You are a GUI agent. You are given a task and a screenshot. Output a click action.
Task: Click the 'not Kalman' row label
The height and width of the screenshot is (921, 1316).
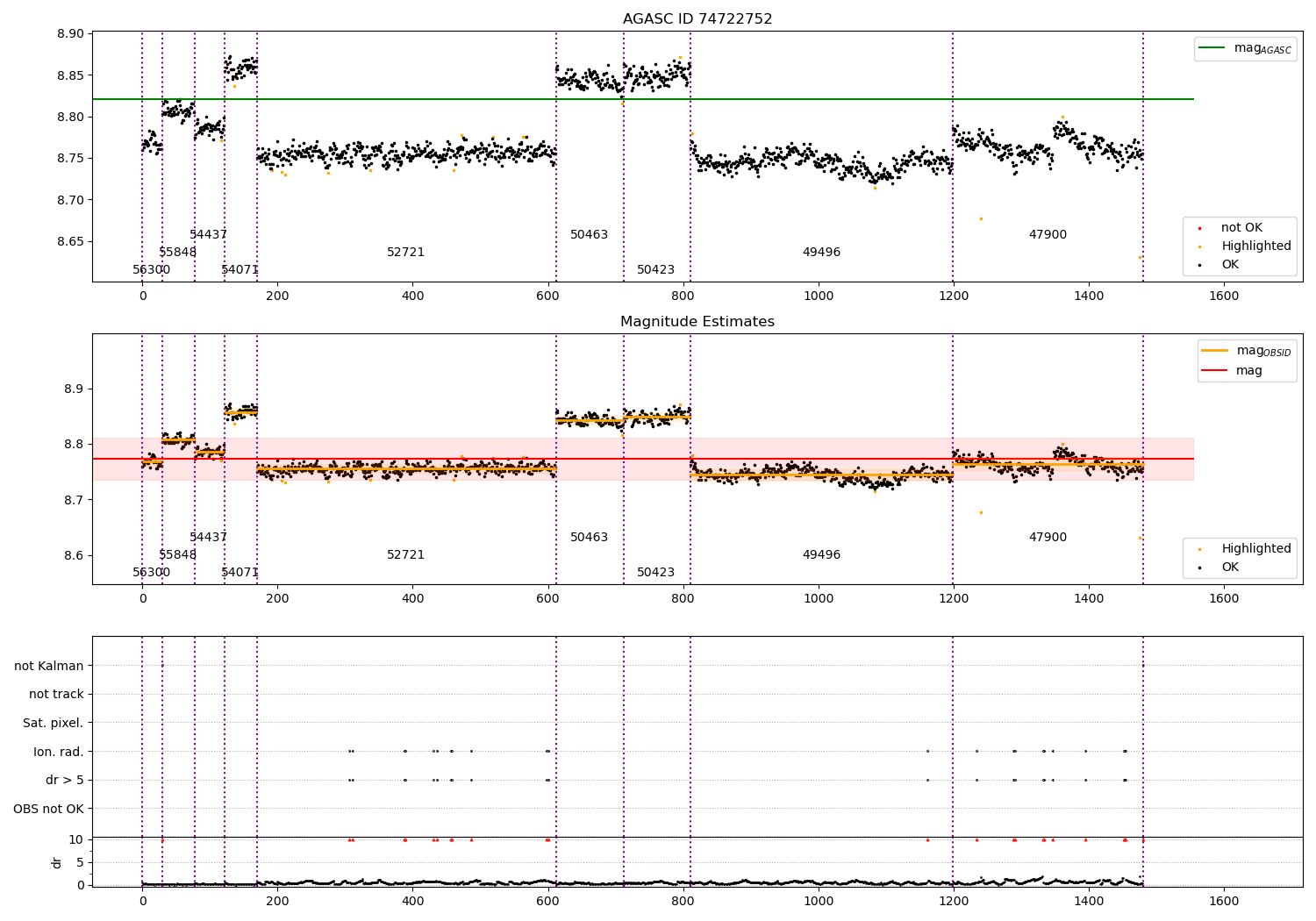[x=49, y=666]
